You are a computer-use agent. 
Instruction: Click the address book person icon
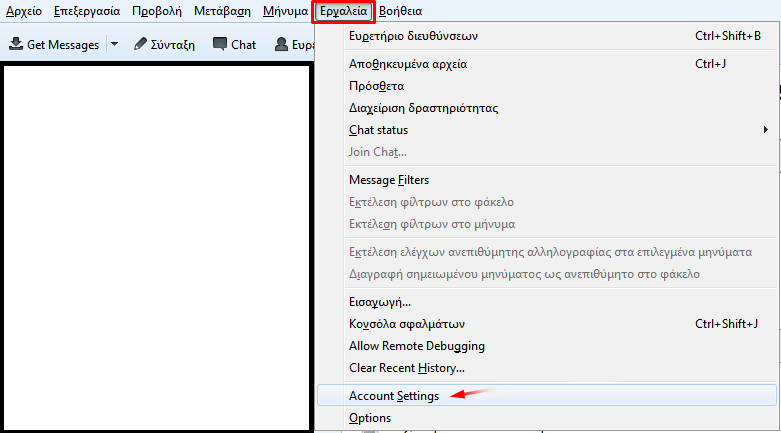[x=281, y=44]
